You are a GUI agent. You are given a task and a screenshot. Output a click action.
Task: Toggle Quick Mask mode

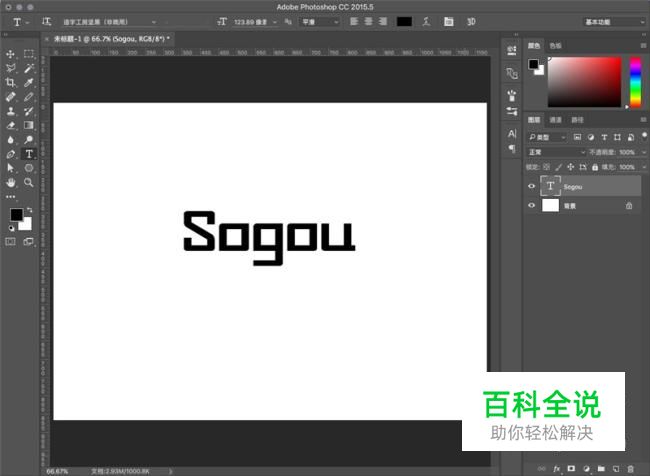(x=11, y=241)
